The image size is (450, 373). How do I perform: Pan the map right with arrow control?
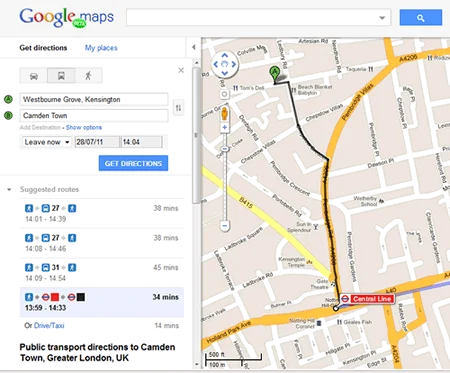pos(234,64)
